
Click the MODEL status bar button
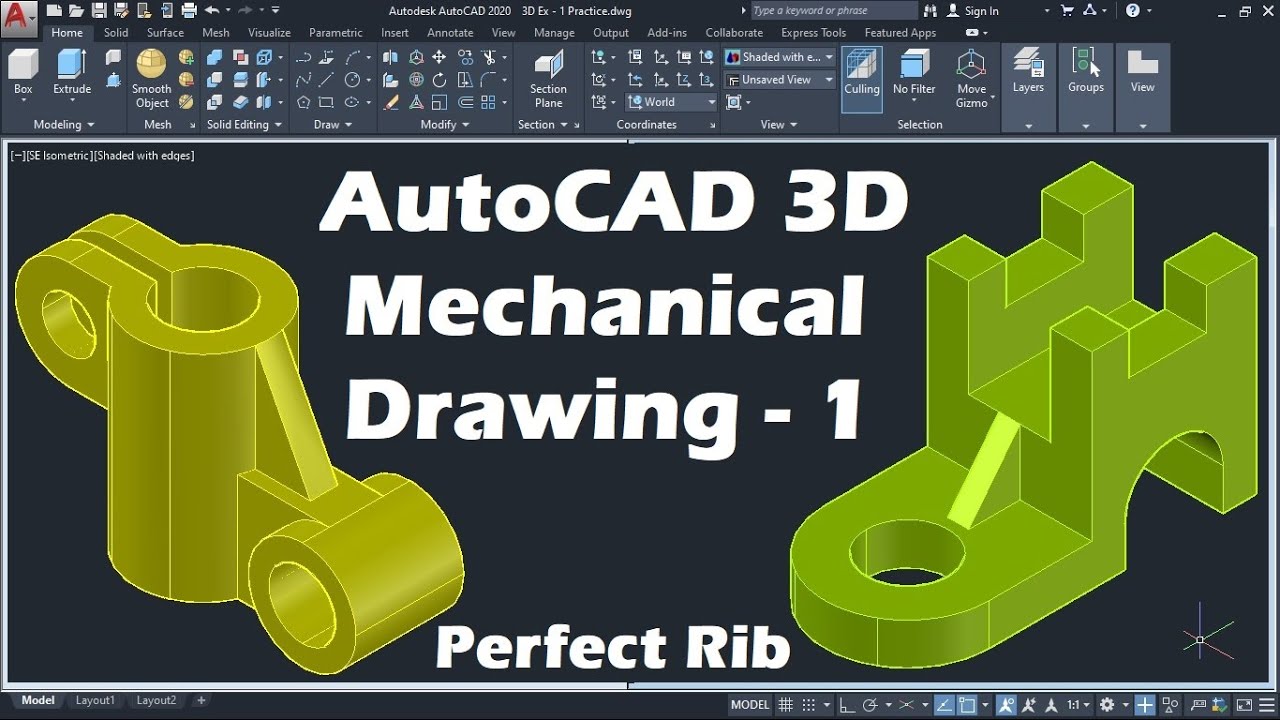tap(750, 704)
